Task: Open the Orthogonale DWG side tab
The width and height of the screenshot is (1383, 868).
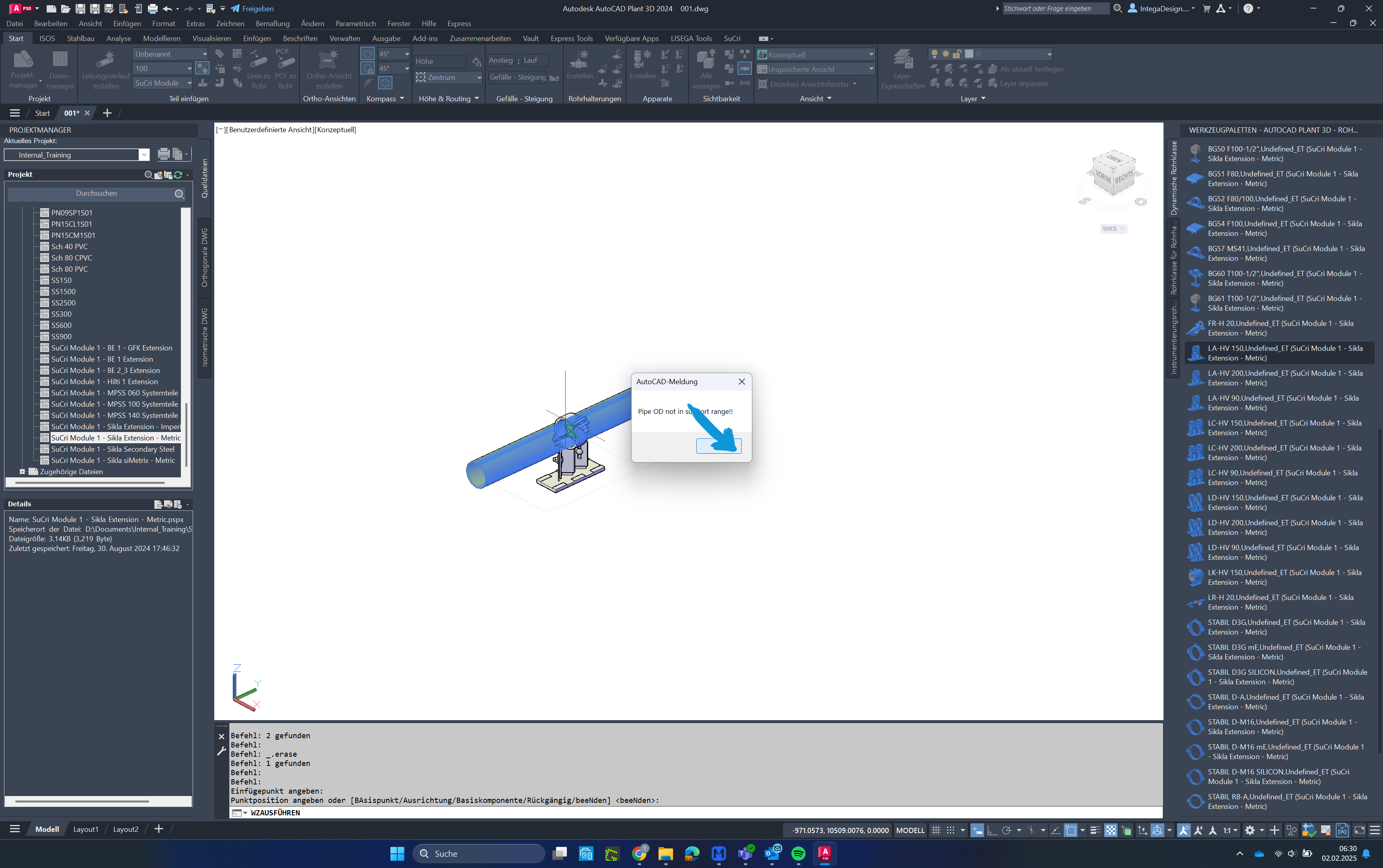Action: click(x=205, y=258)
